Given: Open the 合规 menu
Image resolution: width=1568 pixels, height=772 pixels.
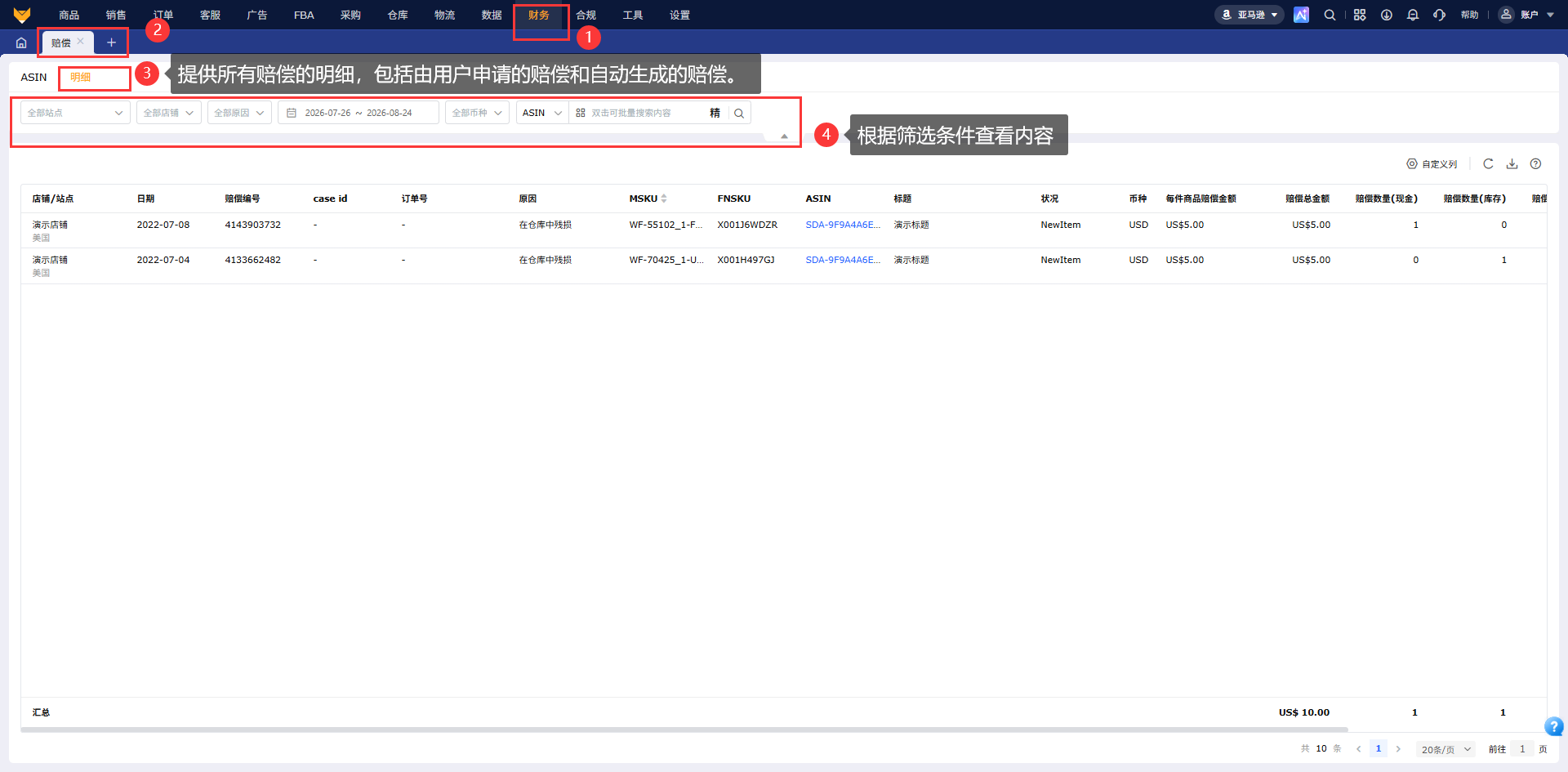Looking at the screenshot, I should tap(586, 15).
